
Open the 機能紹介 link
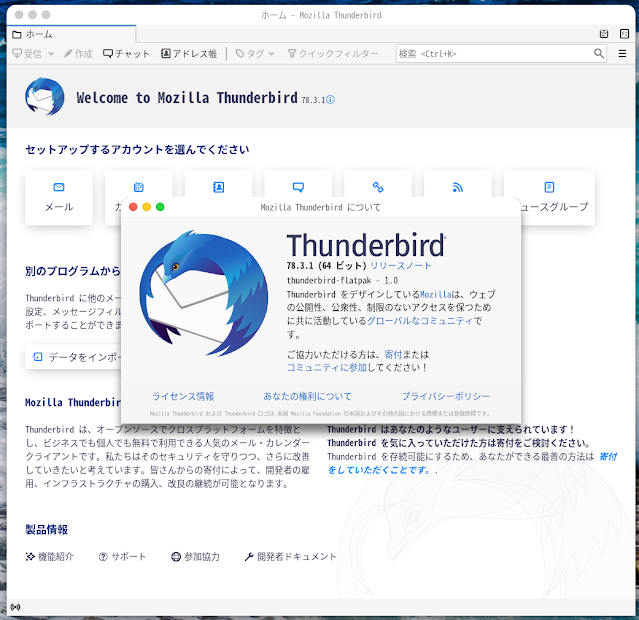pyautogui.click(x=49, y=556)
